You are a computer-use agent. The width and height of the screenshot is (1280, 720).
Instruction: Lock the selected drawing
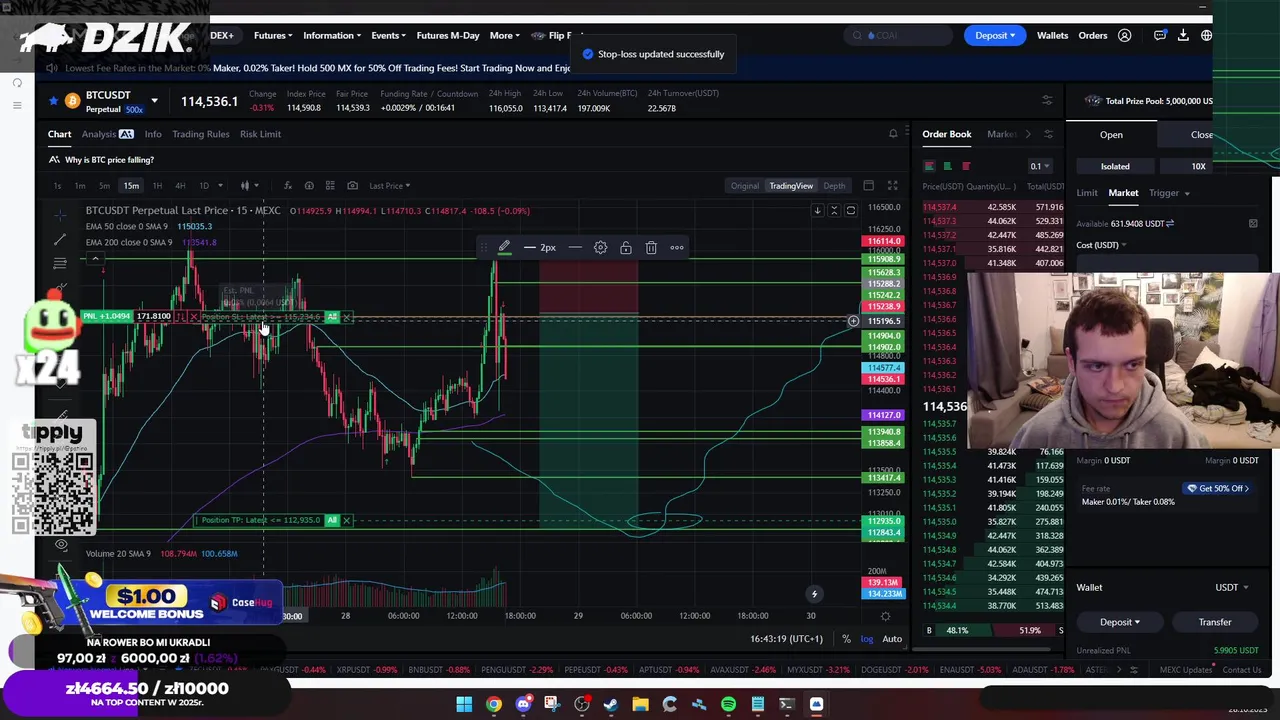click(626, 247)
